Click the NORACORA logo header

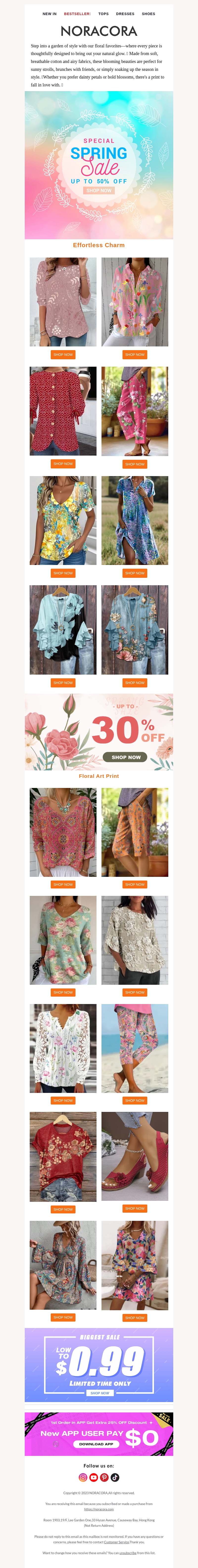(99, 31)
